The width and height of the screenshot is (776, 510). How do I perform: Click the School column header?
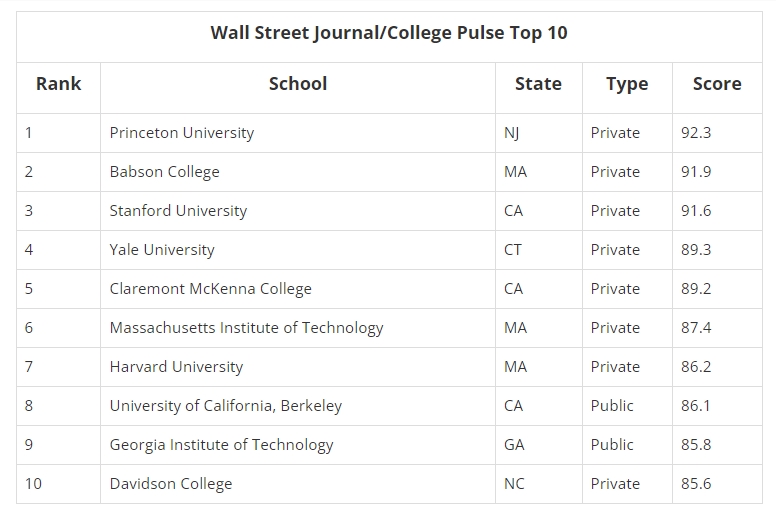pos(298,84)
